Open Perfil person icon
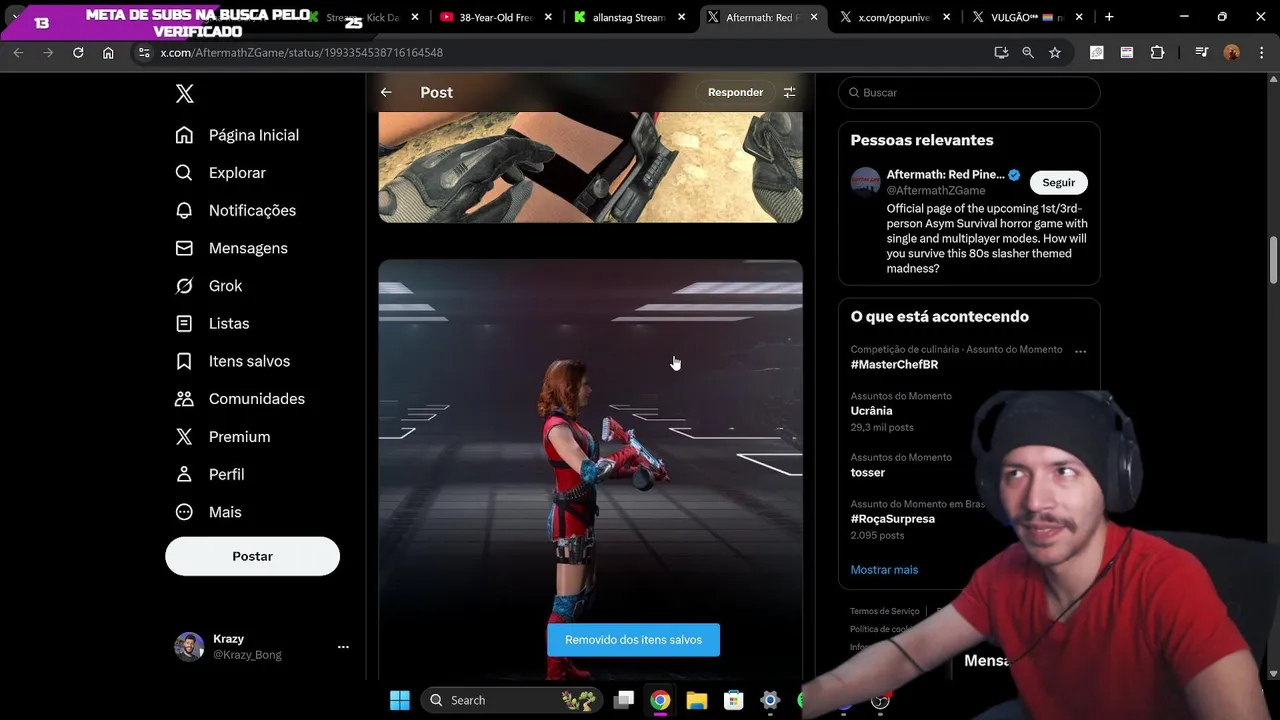Screen dimensions: 1280x720 (x=184, y=474)
